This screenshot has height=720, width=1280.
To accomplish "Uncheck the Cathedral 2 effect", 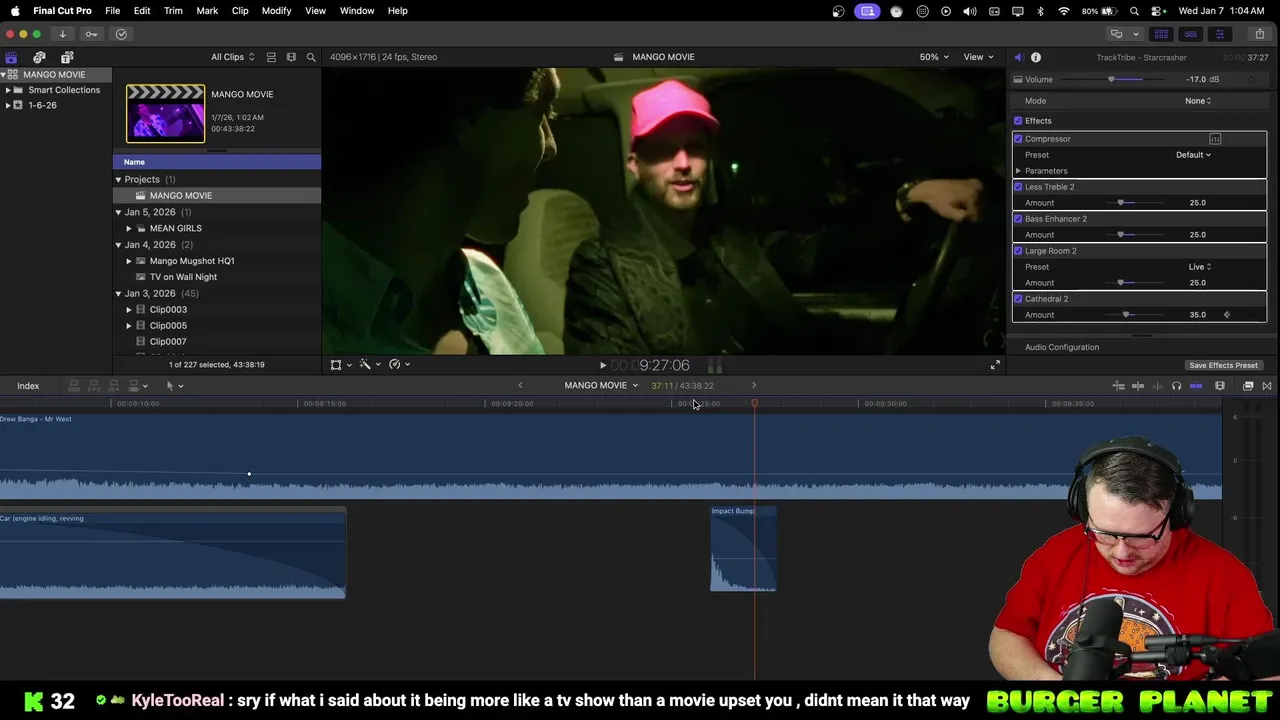I will [1018, 299].
